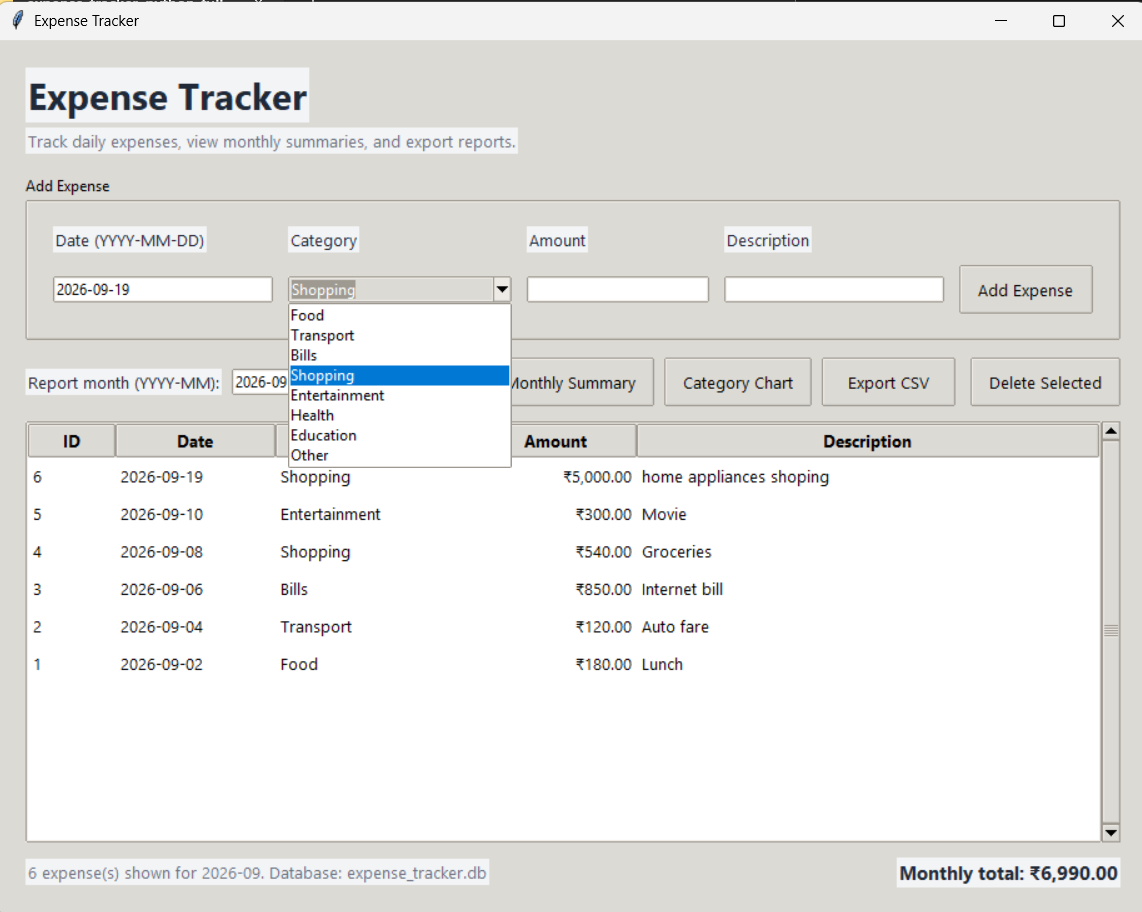Maximize the Expense Tracker window
Screen dimensions: 1142x912
[1059, 20]
